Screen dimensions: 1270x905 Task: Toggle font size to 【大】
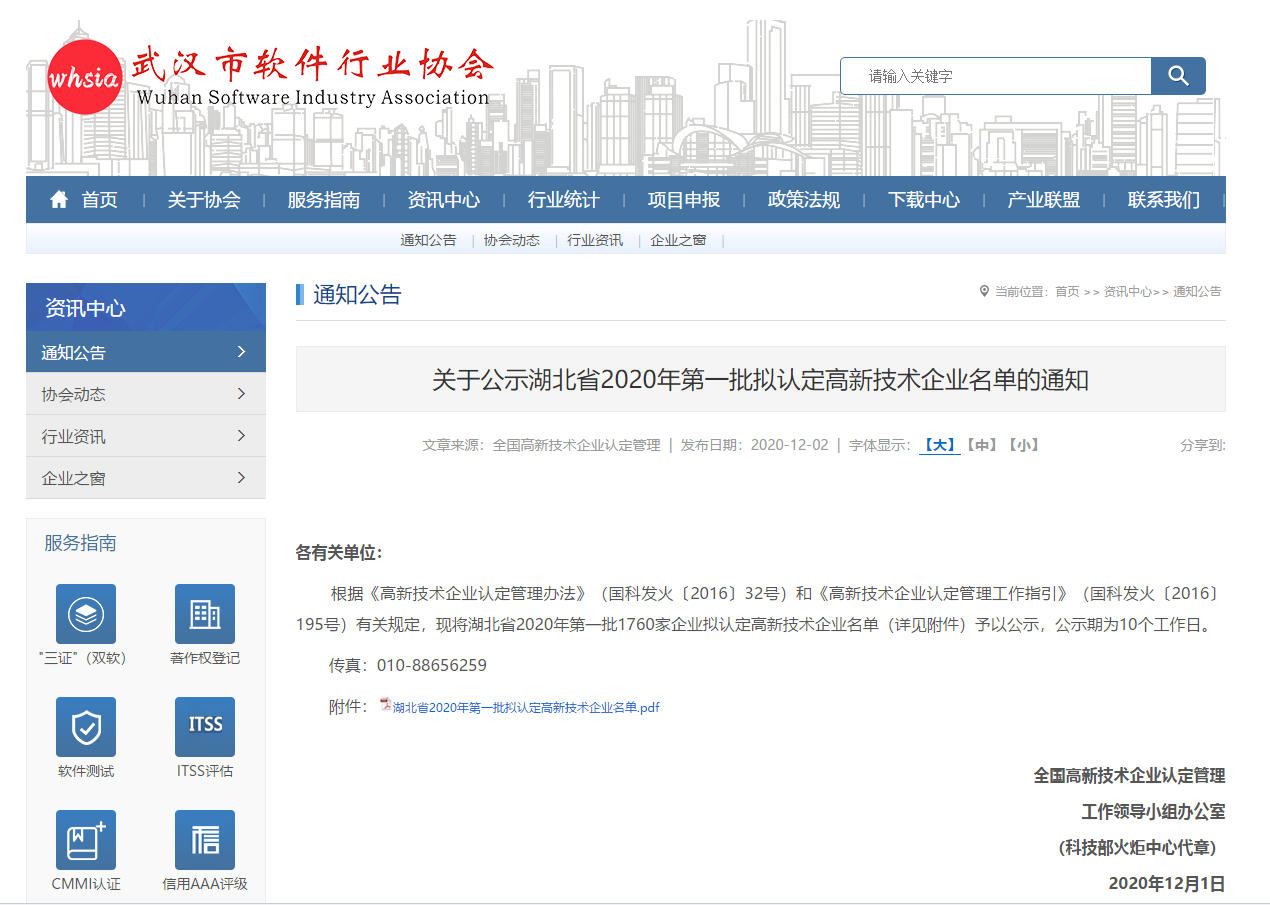tap(938, 444)
